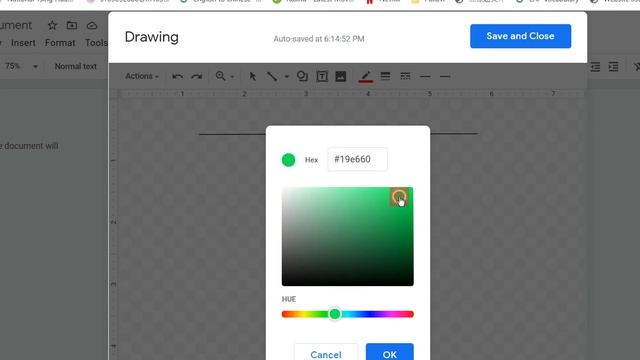
Task: Undo the last drawing action
Action: coord(177,76)
